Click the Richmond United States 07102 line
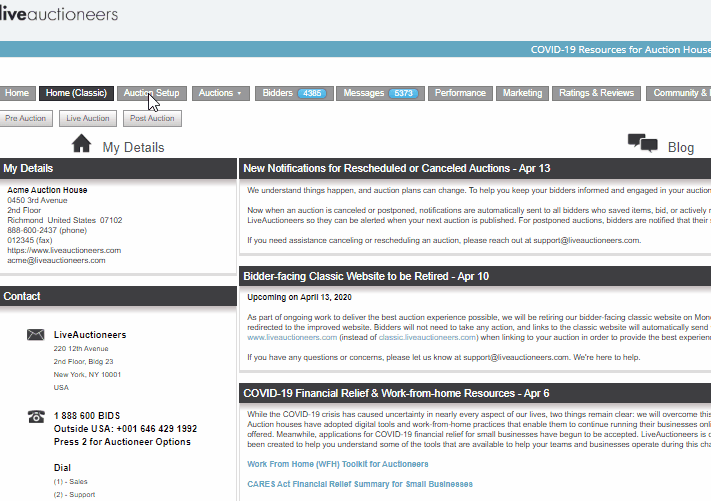Screen dimensions: 711x501 (x=65, y=220)
